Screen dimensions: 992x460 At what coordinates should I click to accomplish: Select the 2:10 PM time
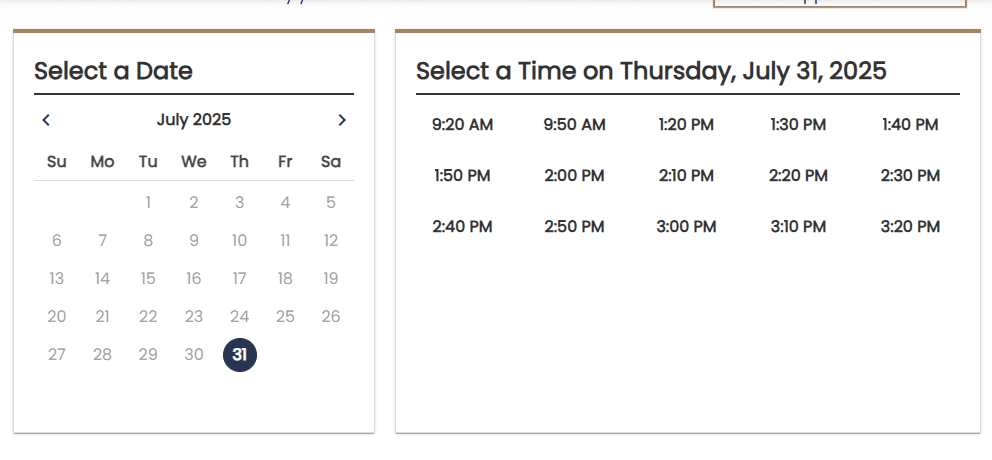686,176
